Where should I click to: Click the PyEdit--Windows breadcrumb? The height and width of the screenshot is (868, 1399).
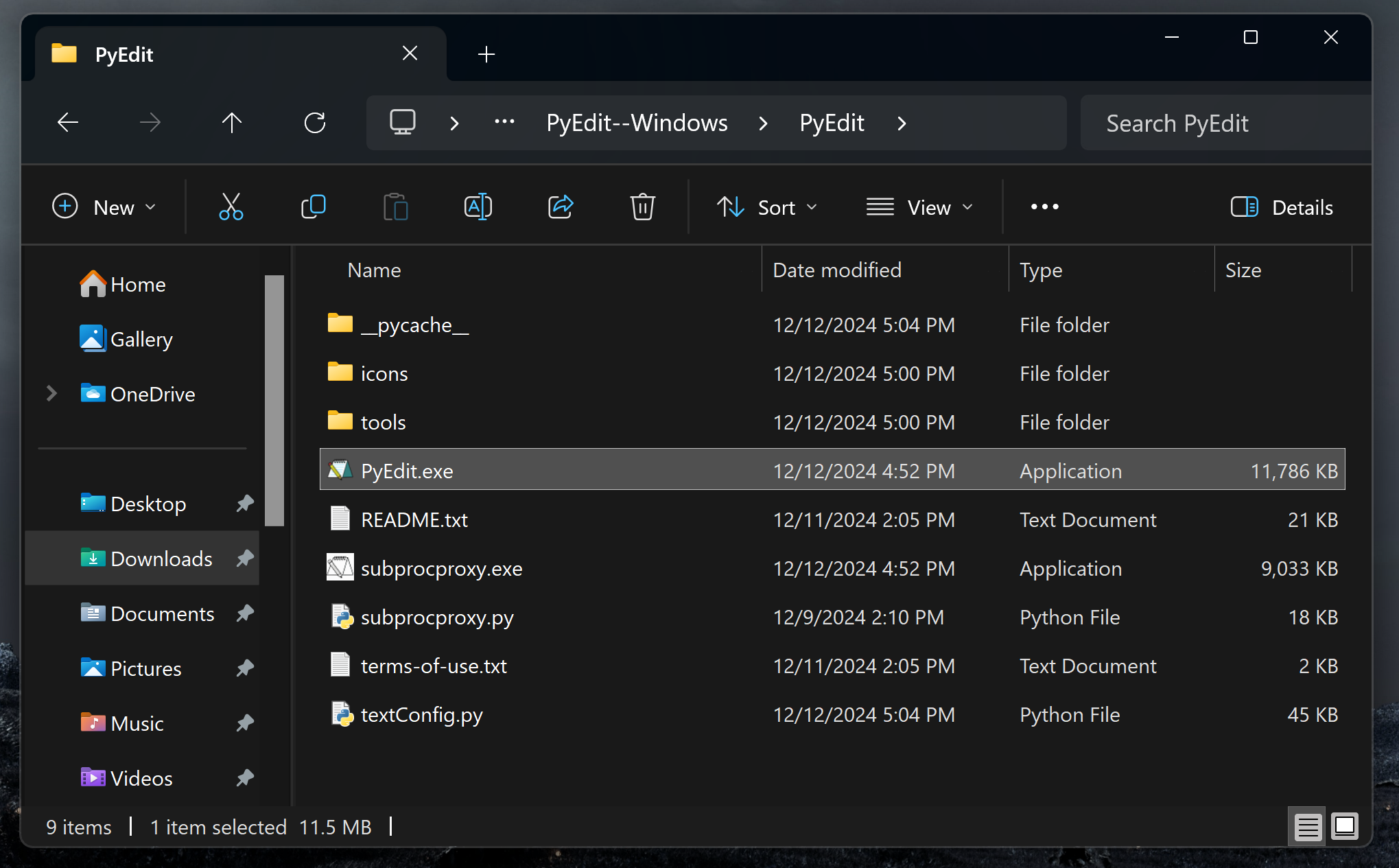click(637, 123)
